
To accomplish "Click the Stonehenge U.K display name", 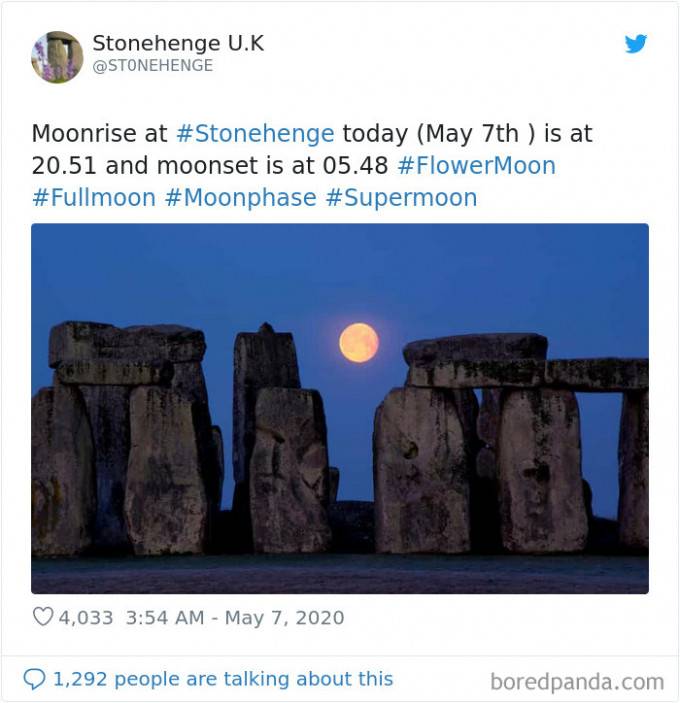I will [178, 43].
